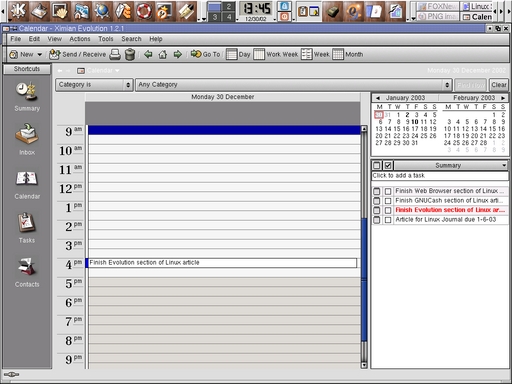Open the Help menu
Screen dimensions: 512x384
pyautogui.click(x=156, y=39)
